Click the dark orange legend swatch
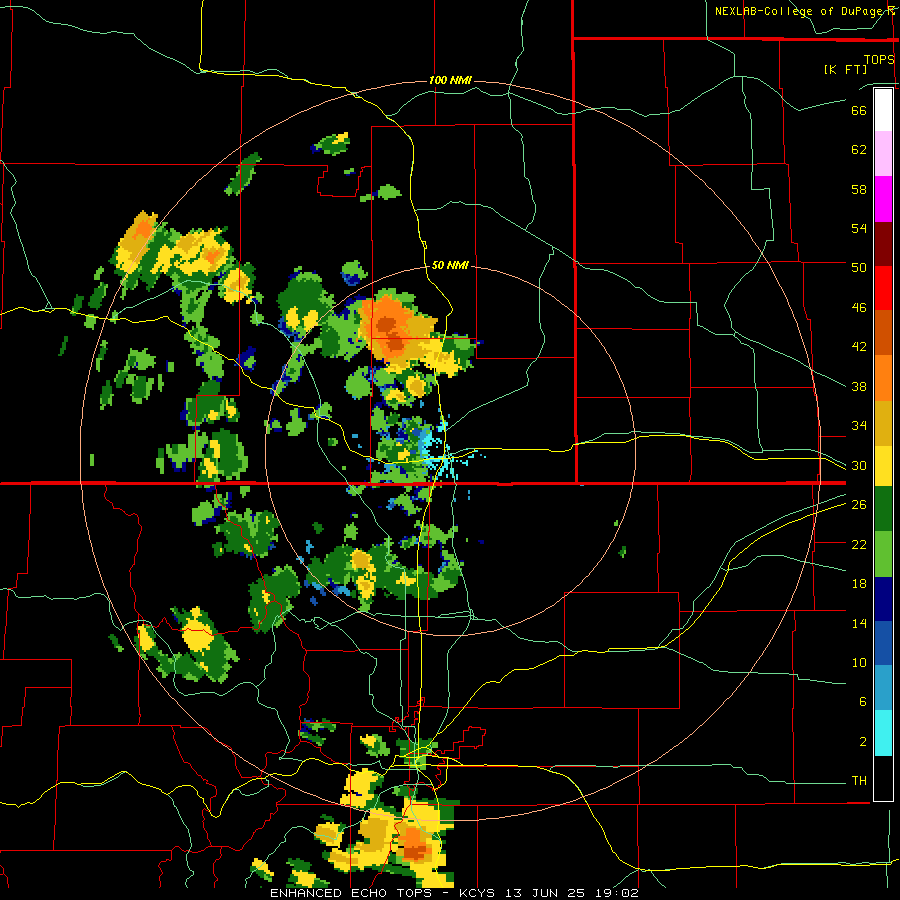The width and height of the screenshot is (900, 900). pyautogui.click(x=883, y=333)
